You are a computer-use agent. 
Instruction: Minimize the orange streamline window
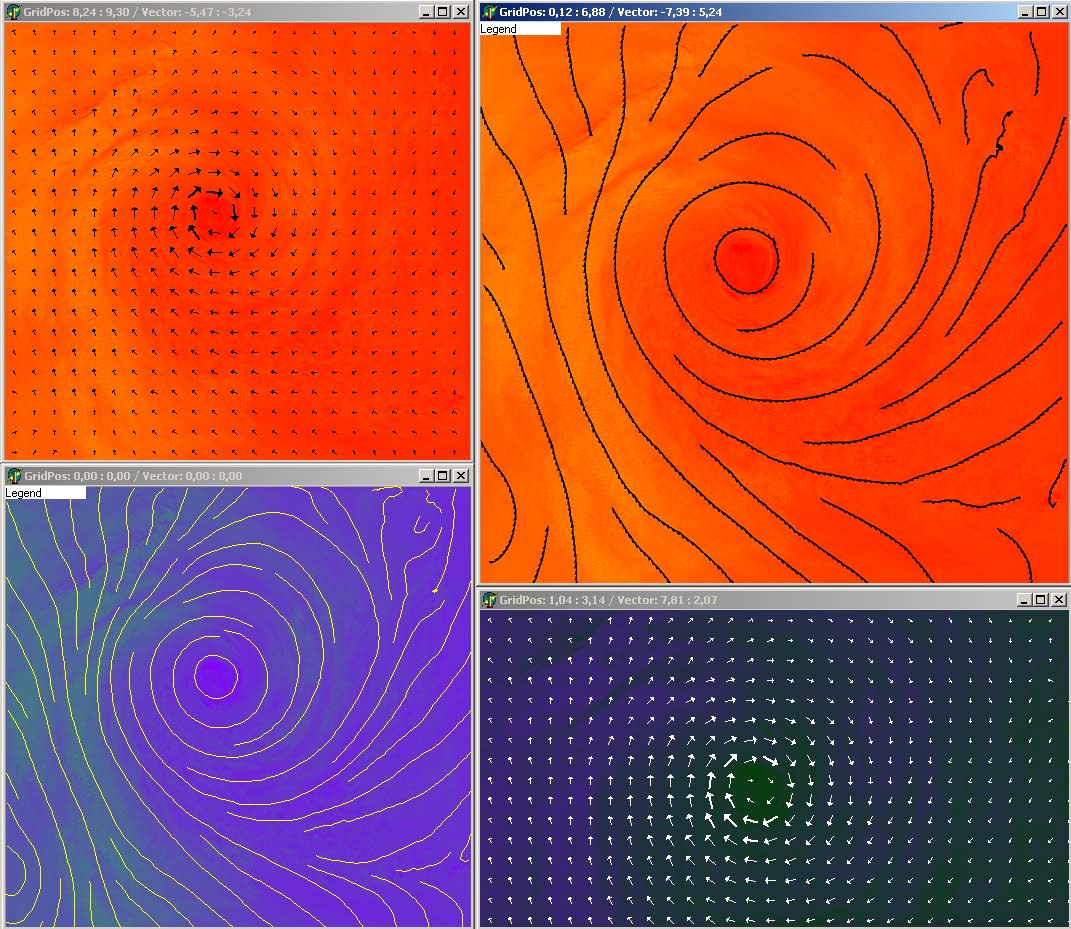pyautogui.click(x=1025, y=12)
